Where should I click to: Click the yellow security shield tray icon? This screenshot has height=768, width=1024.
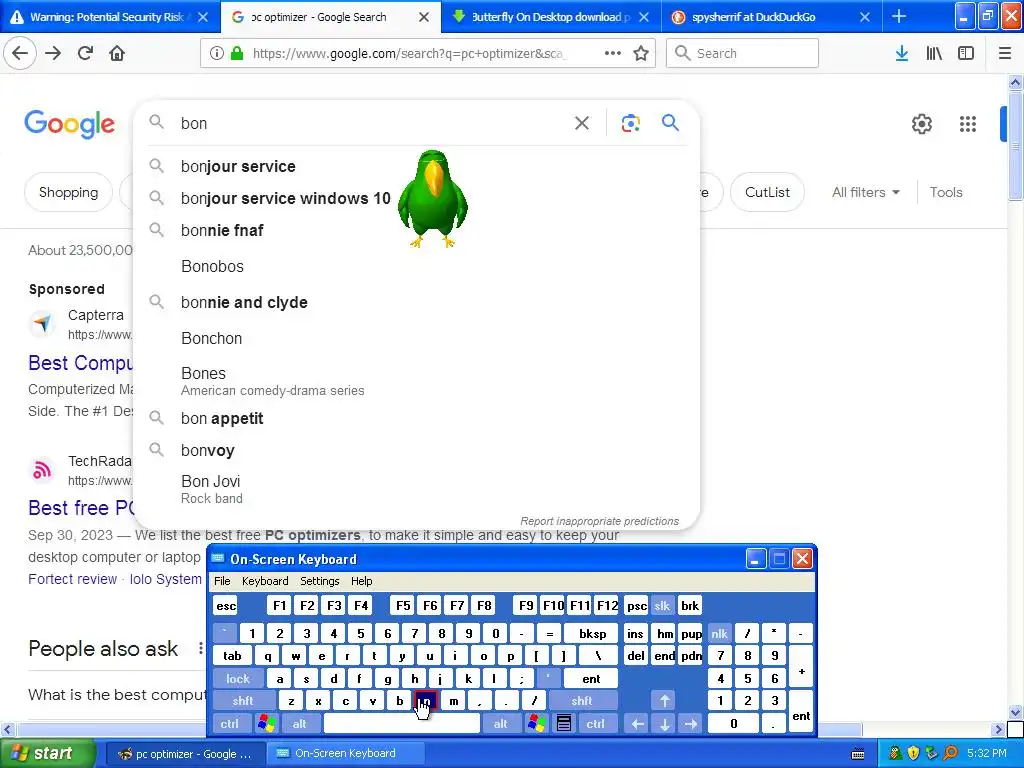click(913, 753)
